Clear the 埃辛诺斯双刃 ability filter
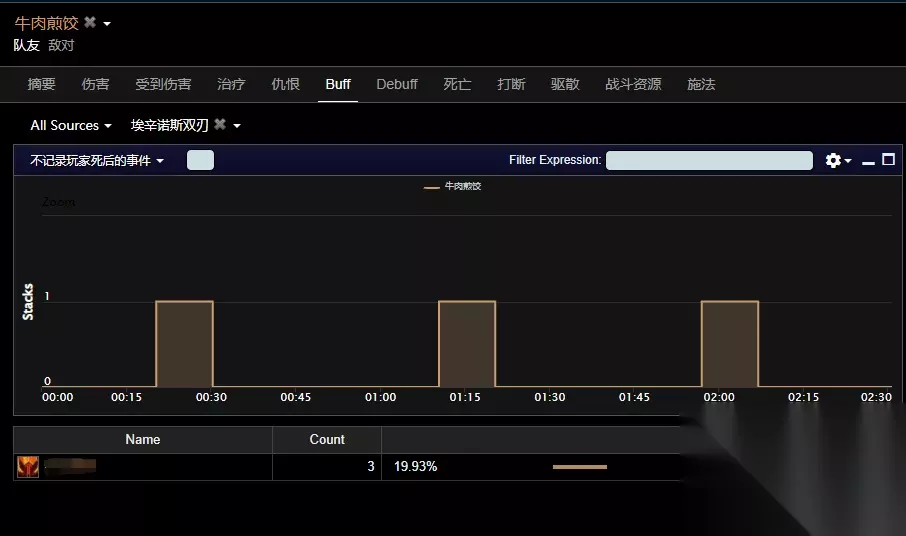The height and width of the screenshot is (536, 906). pos(220,124)
